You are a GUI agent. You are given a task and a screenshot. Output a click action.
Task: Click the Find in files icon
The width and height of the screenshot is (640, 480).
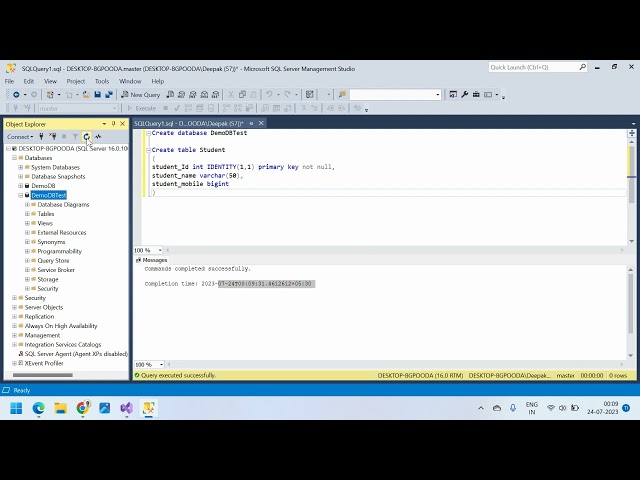[x=342, y=95]
